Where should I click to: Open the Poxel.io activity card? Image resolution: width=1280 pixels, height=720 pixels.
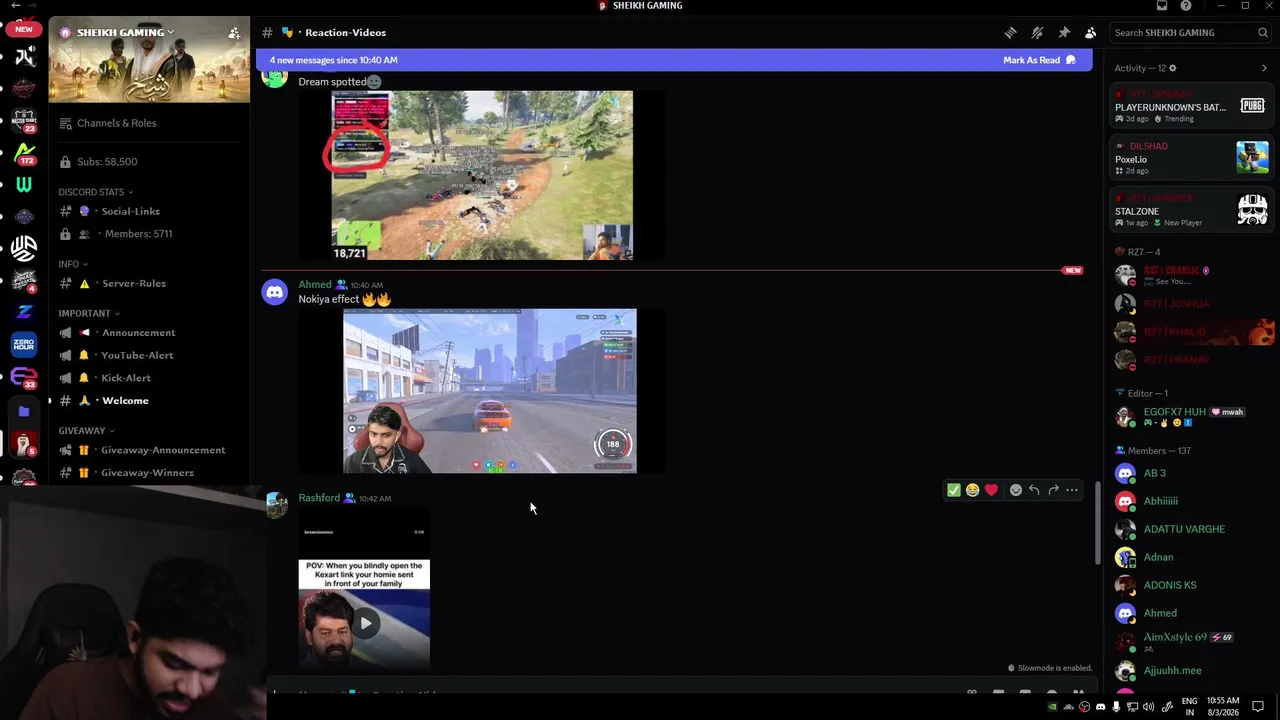1191,158
